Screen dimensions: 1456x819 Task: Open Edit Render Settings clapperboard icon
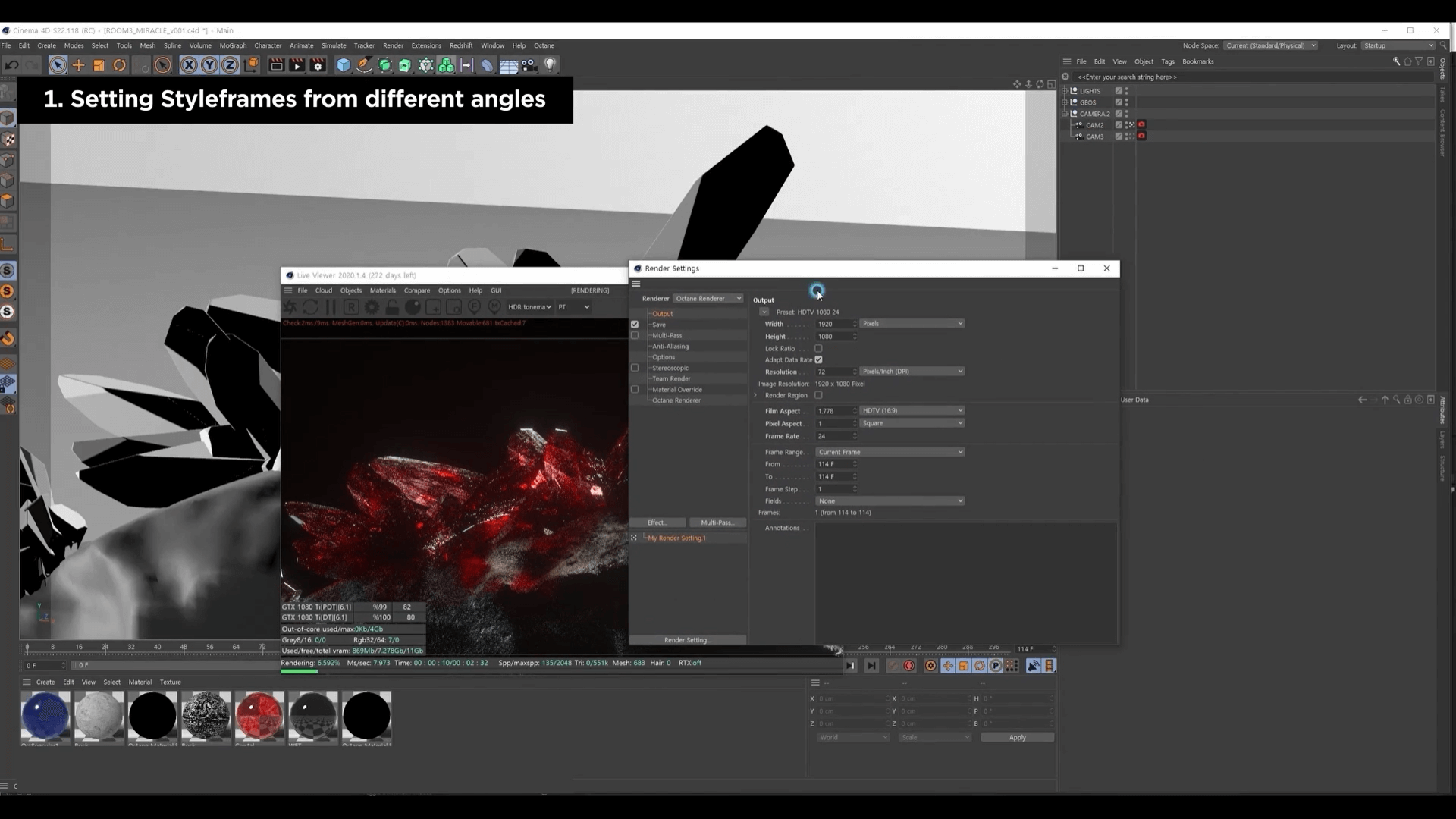point(318,65)
